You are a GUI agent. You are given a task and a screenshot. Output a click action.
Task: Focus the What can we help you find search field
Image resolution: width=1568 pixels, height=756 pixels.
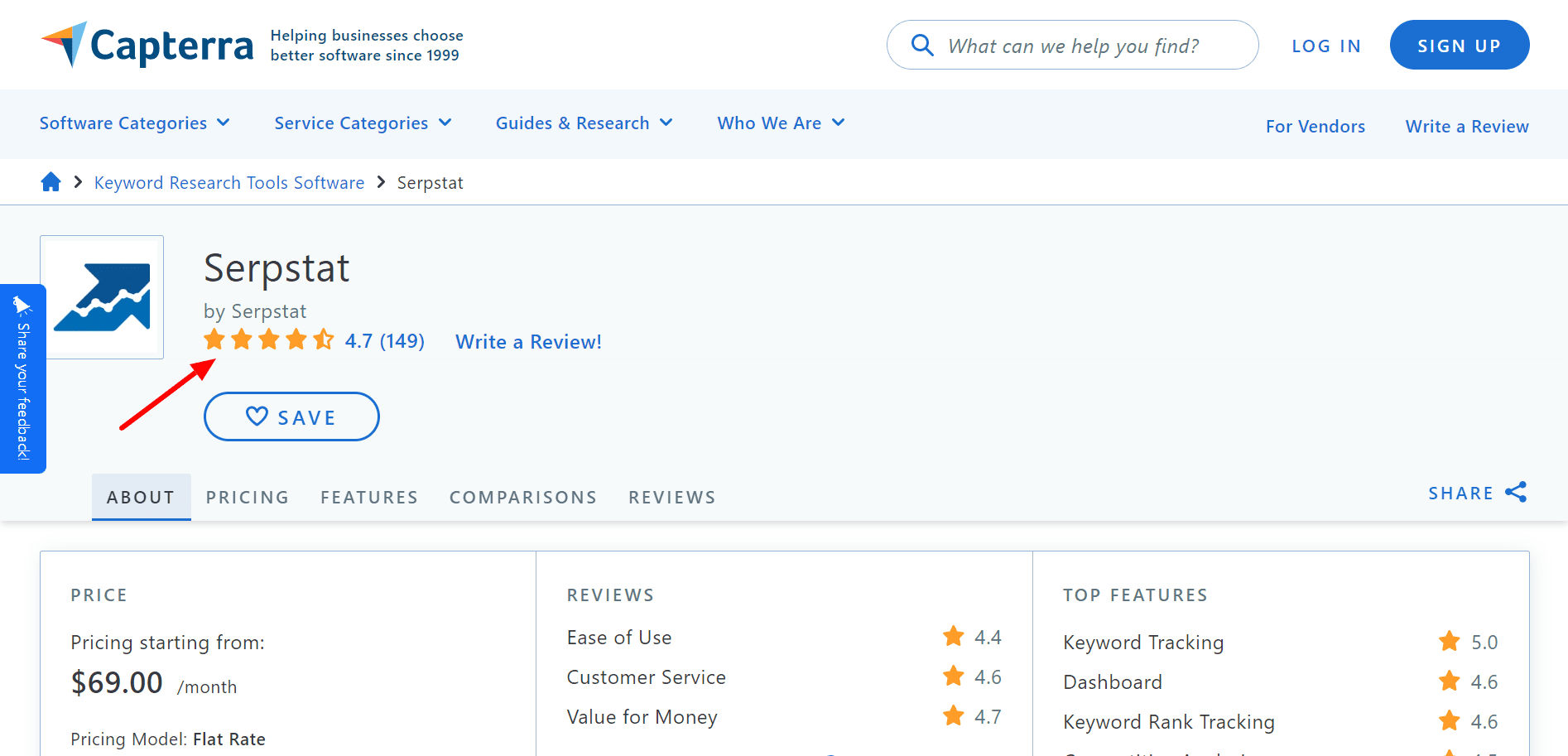click(1073, 45)
